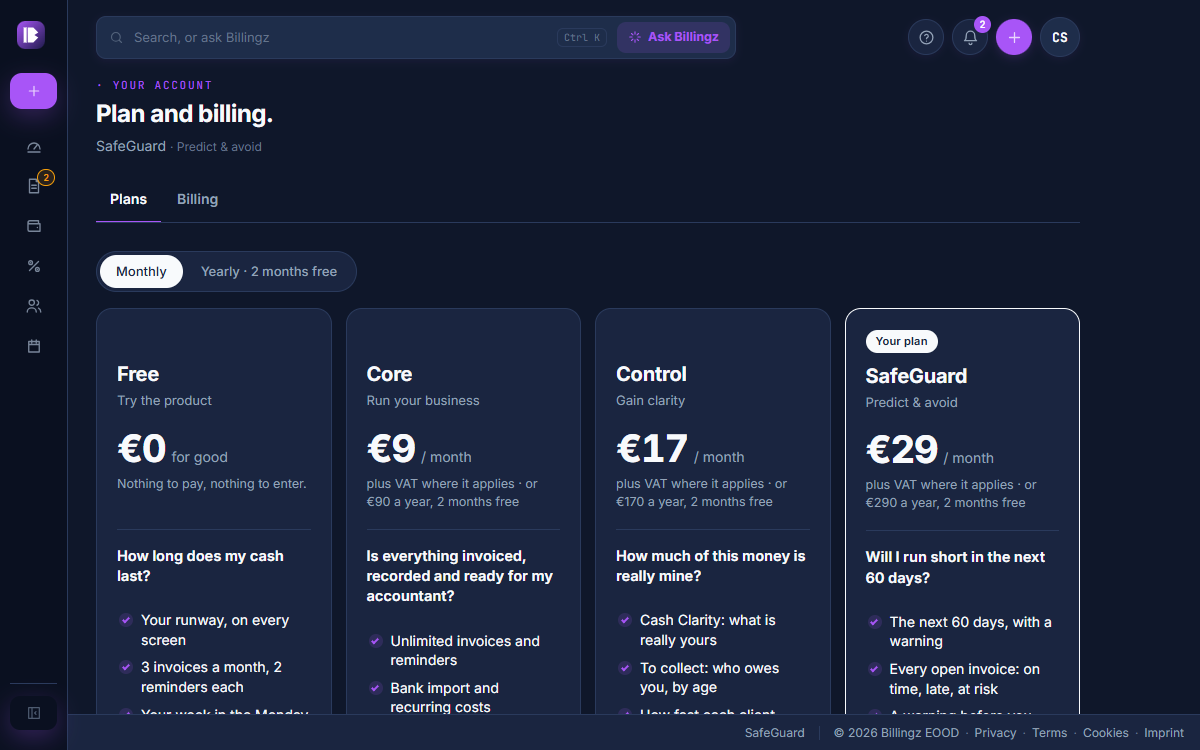Click checkmark beside Your runway, on every screen
Screen dimensions: 1200x750
(x=126, y=620)
